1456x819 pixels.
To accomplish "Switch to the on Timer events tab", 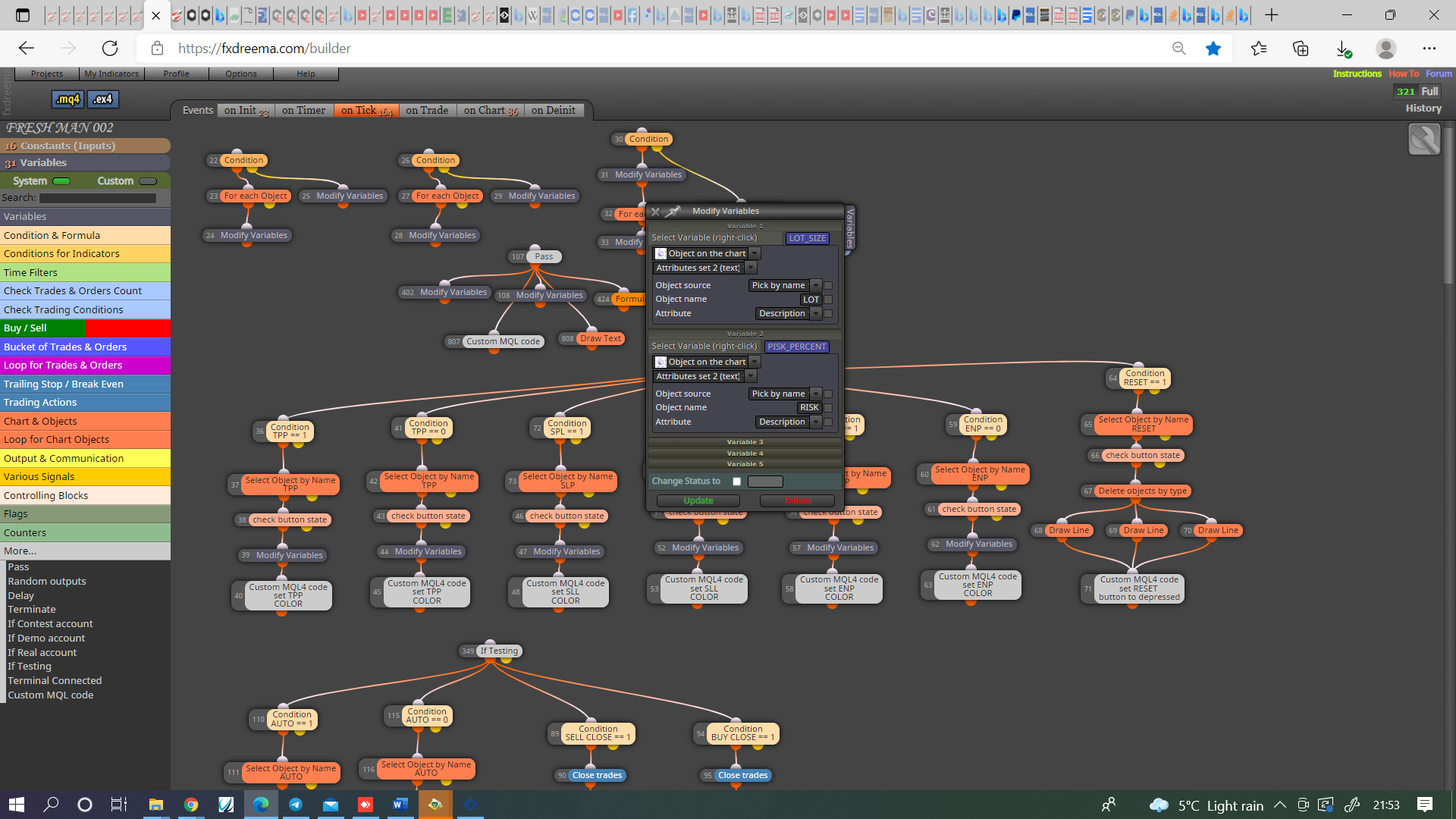I will click(303, 111).
